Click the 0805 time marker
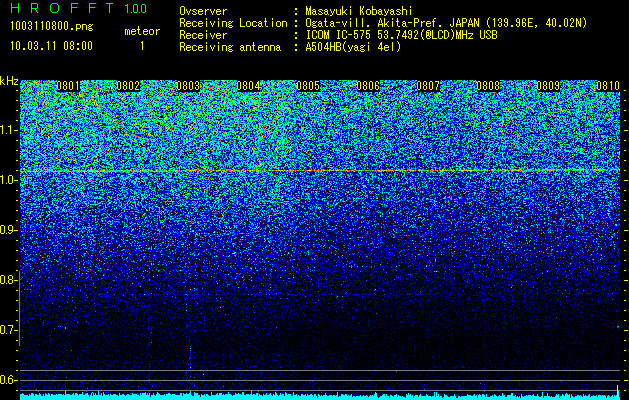Screen dimensions: 629x400 pos(308,86)
